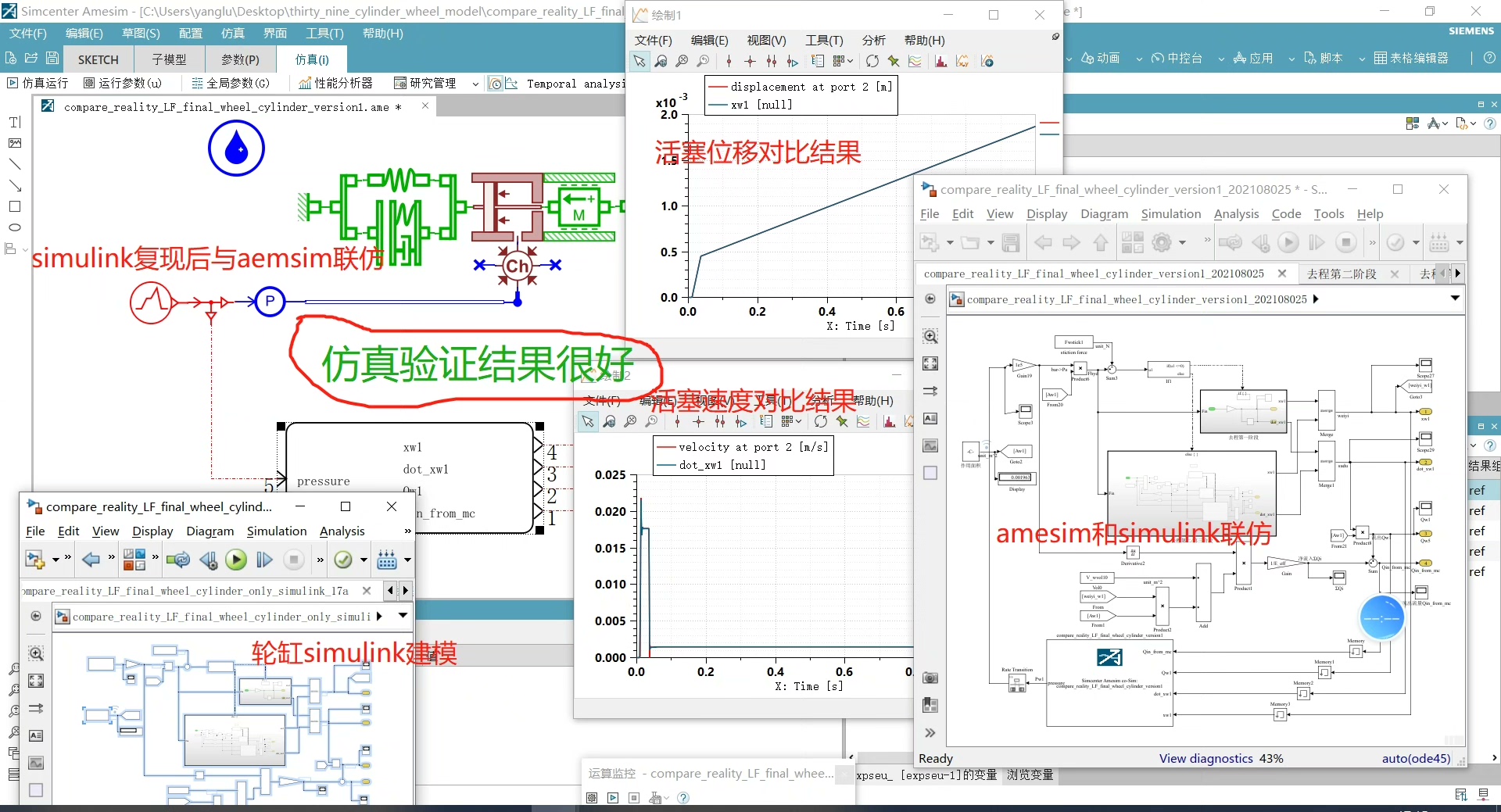Screen dimensions: 1501x812
Task: Open 分析 menu in plot 1 window
Action: click(x=873, y=40)
